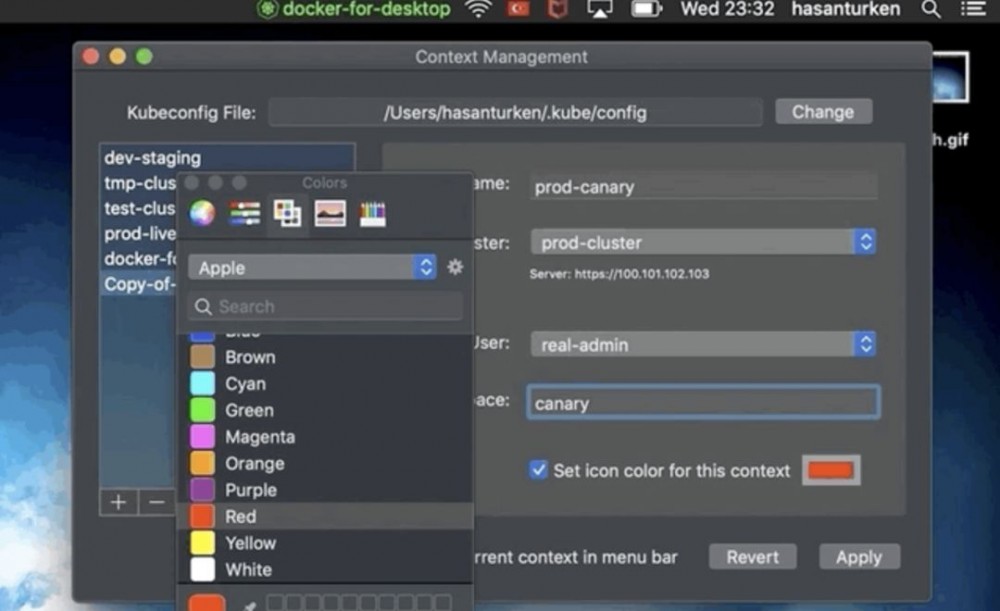
Task: Open the Apple palette dropdown
Action: click(312, 267)
